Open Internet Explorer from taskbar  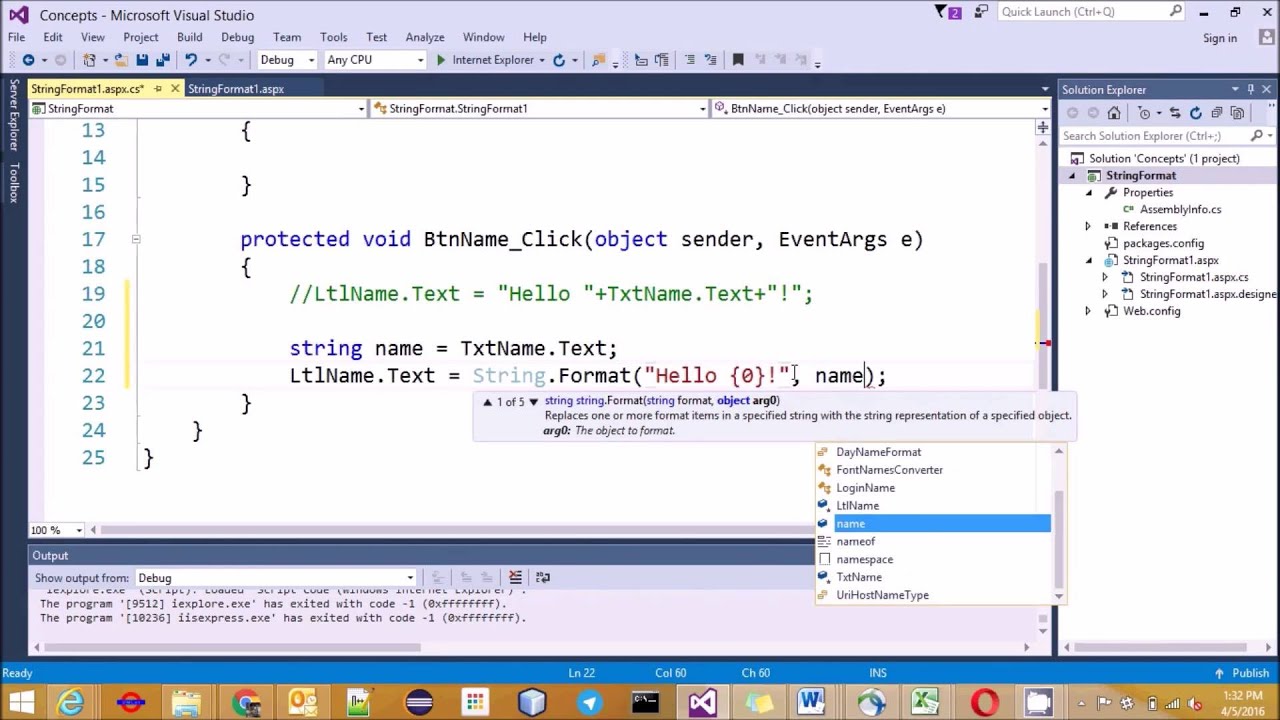[x=71, y=702]
